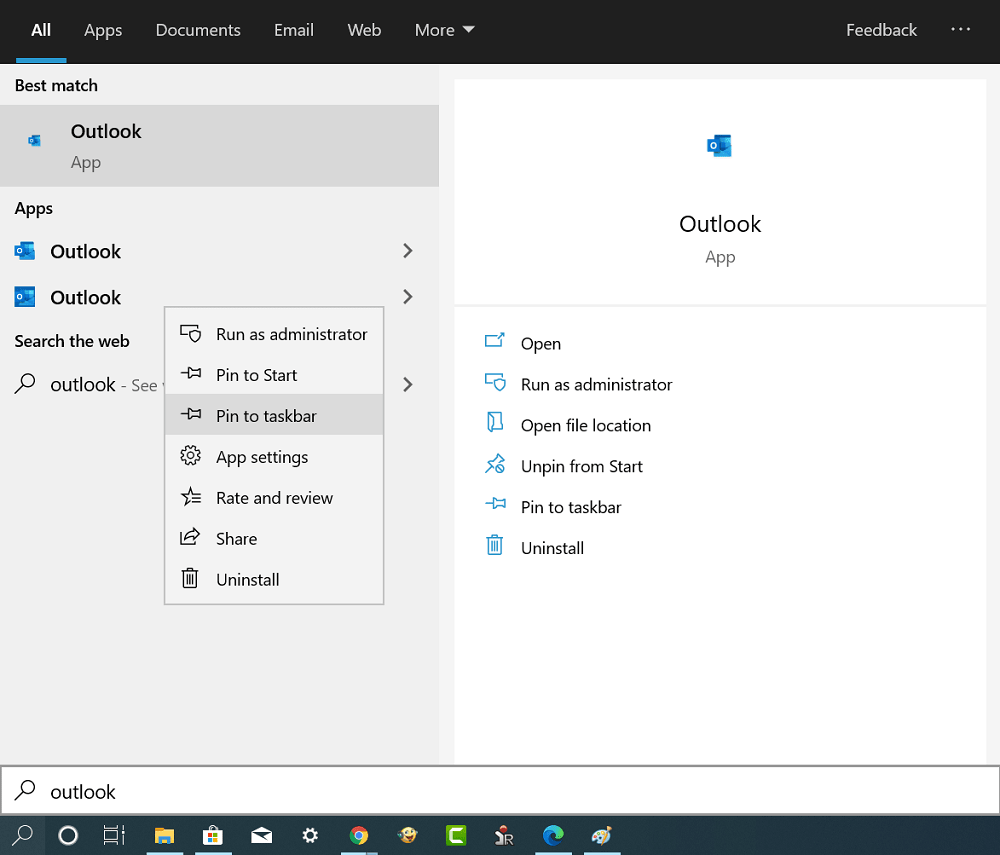The height and width of the screenshot is (855, 1000).
Task: Open the joystick R app on taskbar
Action: pyautogui.click(x=504, y=835)
